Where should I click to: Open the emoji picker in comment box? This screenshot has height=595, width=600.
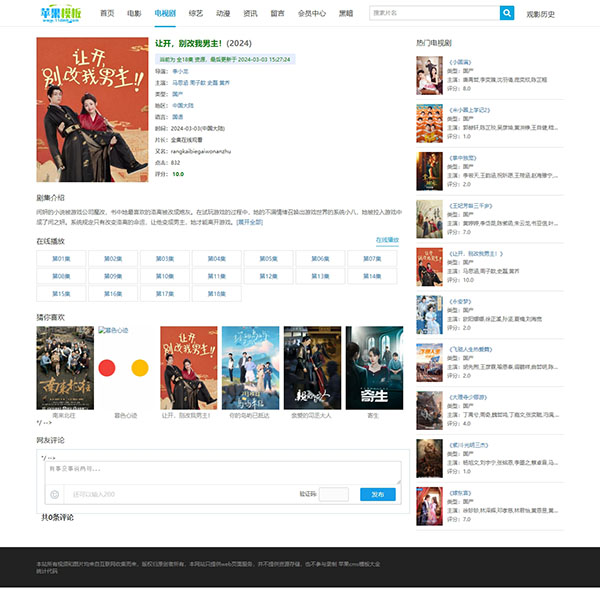coord(54,494)
